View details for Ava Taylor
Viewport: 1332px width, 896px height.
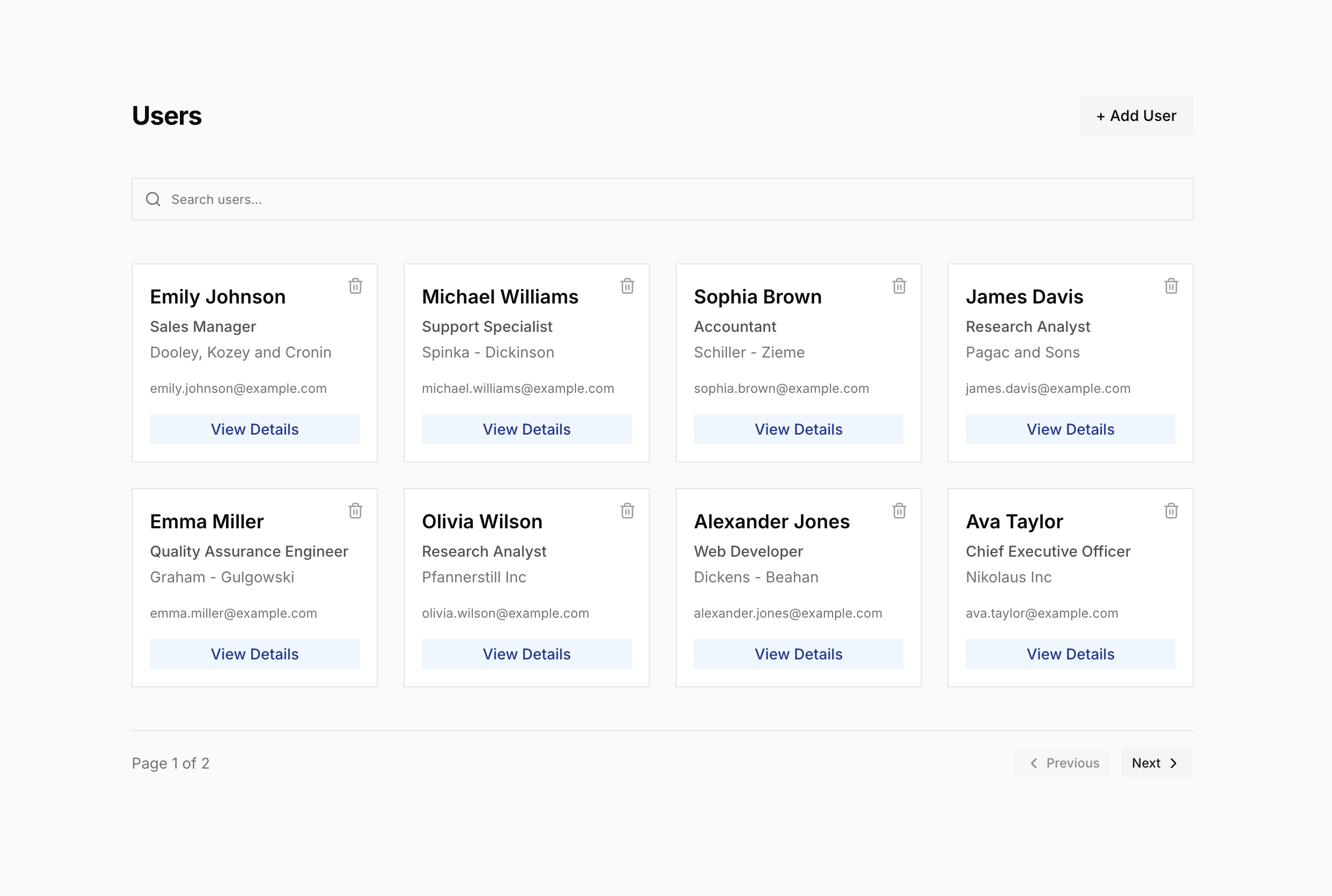(1070, 654)
